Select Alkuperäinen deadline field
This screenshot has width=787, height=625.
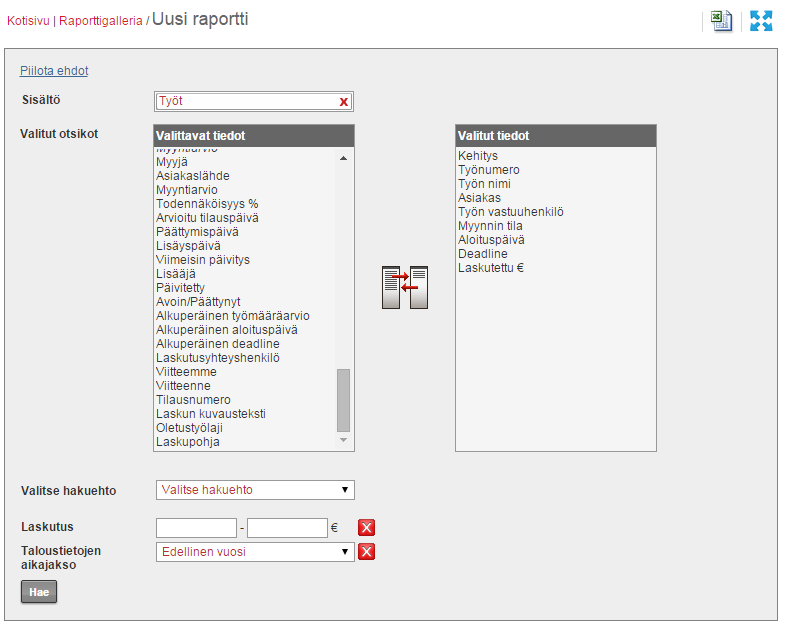point(218,344)
